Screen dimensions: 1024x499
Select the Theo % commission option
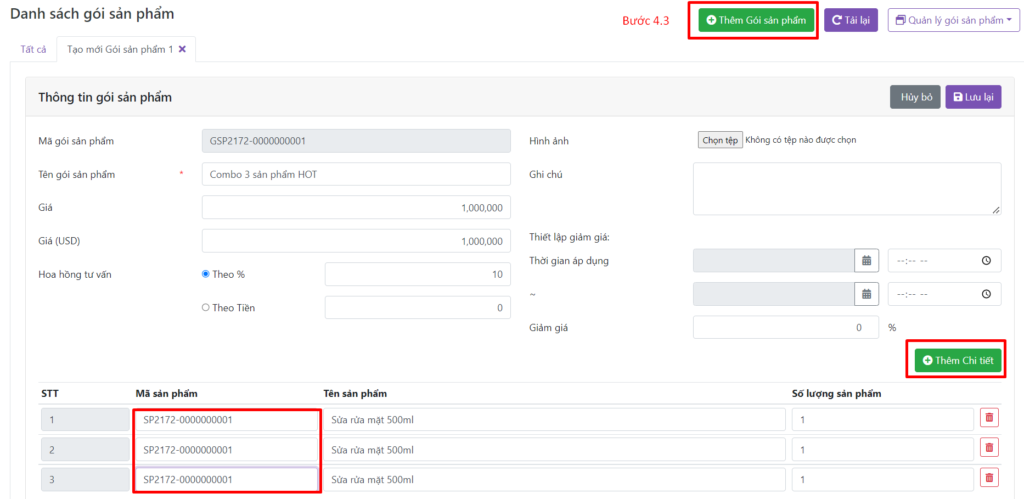[206, 274]
